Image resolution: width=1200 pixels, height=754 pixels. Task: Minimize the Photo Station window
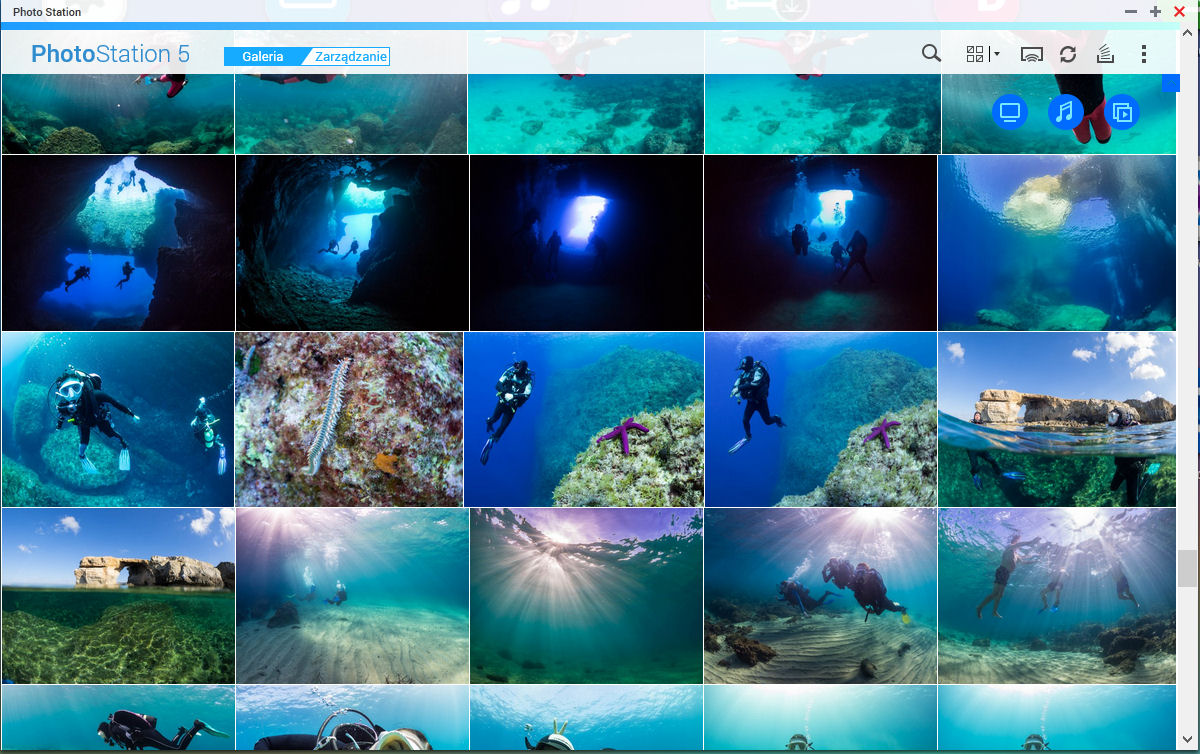coord(1131,11)
